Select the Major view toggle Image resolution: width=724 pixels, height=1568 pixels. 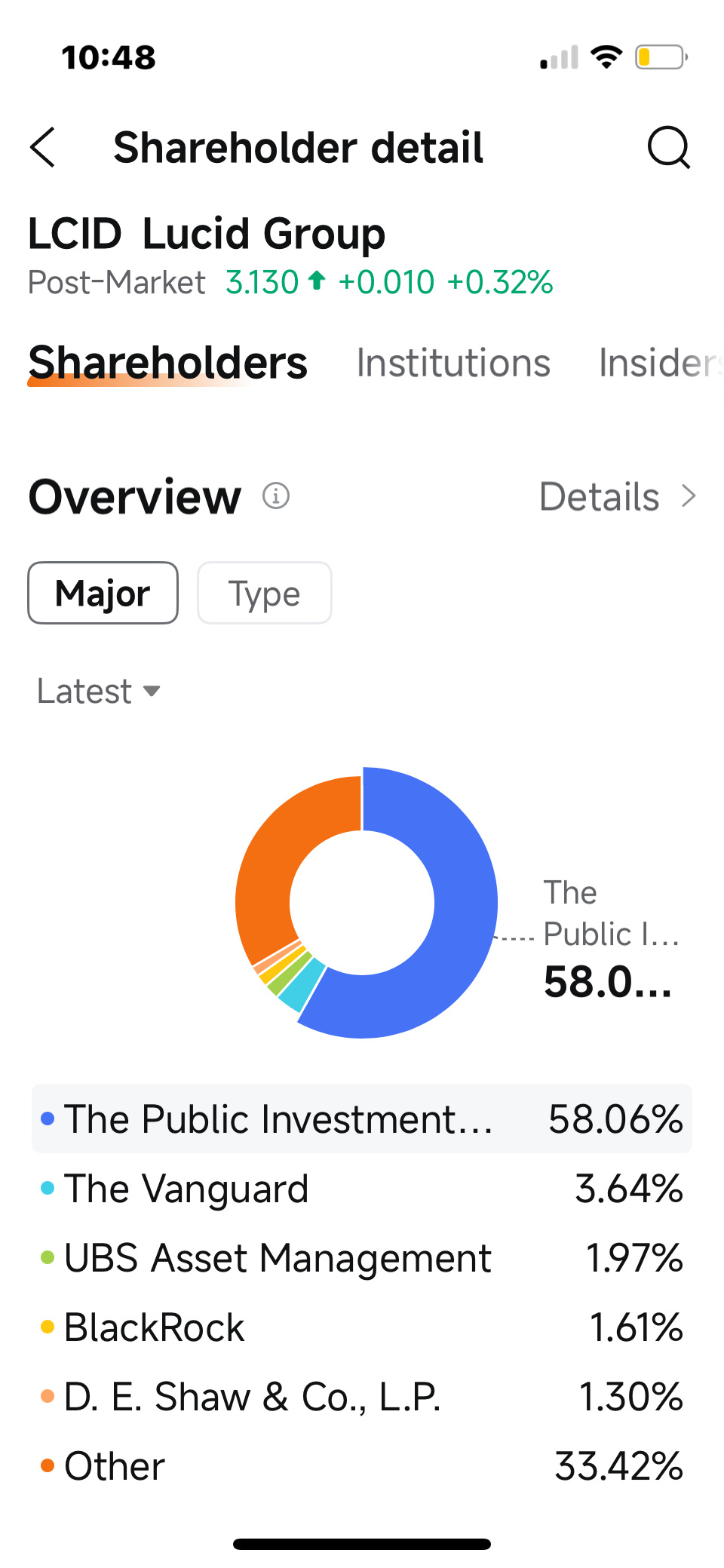[103, 593]
